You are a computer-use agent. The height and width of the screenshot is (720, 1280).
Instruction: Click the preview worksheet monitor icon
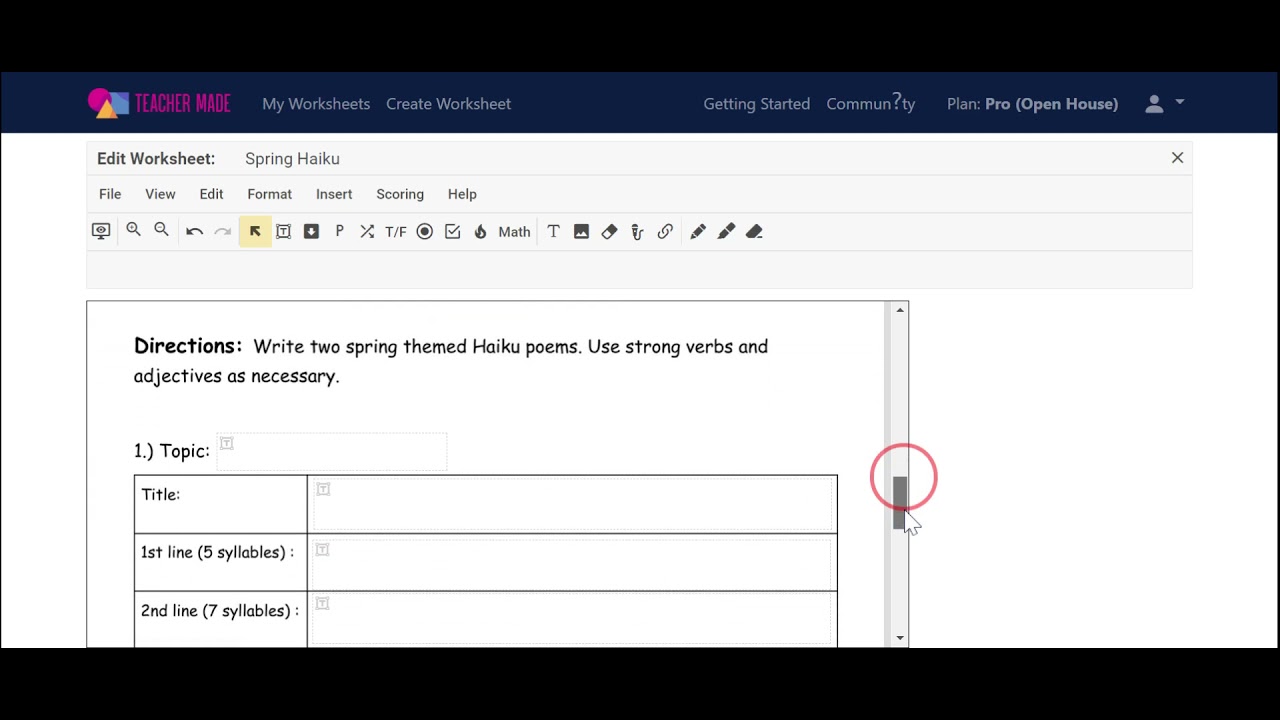pos(101,231)
